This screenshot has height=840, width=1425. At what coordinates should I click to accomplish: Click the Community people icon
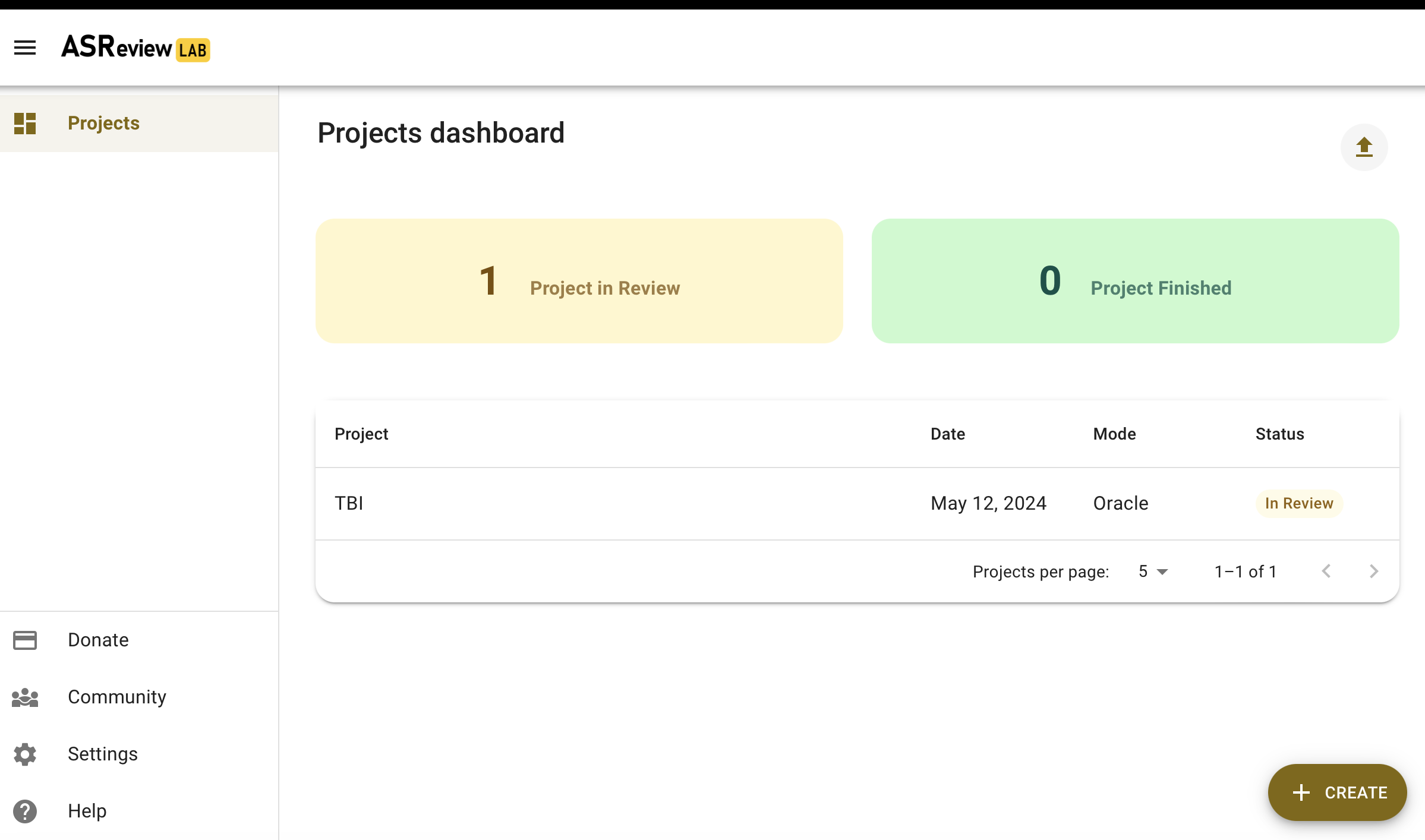click(25, 697)
